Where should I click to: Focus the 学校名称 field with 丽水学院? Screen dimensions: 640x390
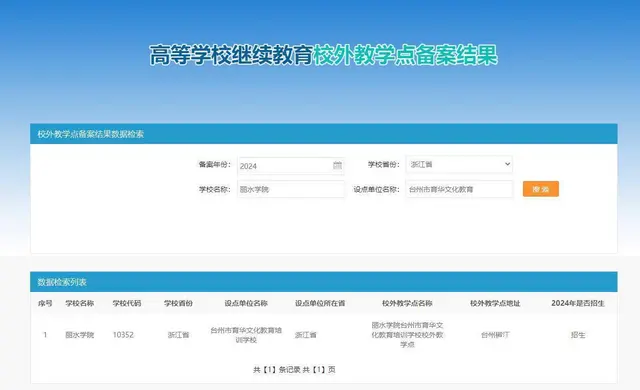coord(291,189)
